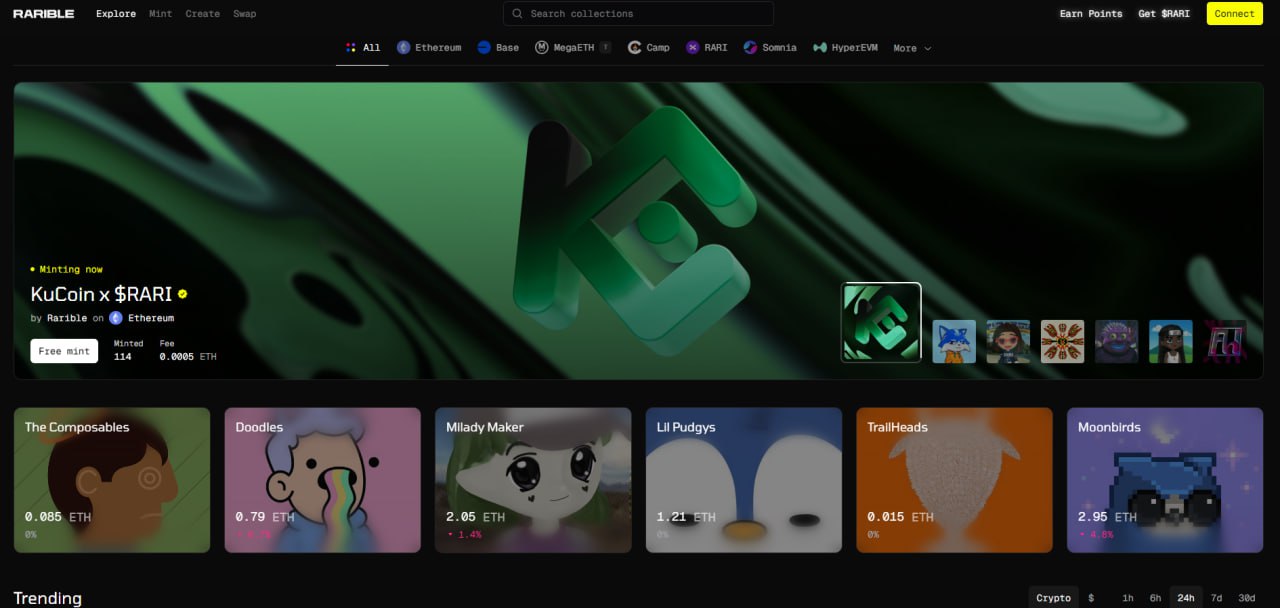Switch to the Somnia tab
Viewport: 1280px width, 608px height.
click(x=770, y=48)
